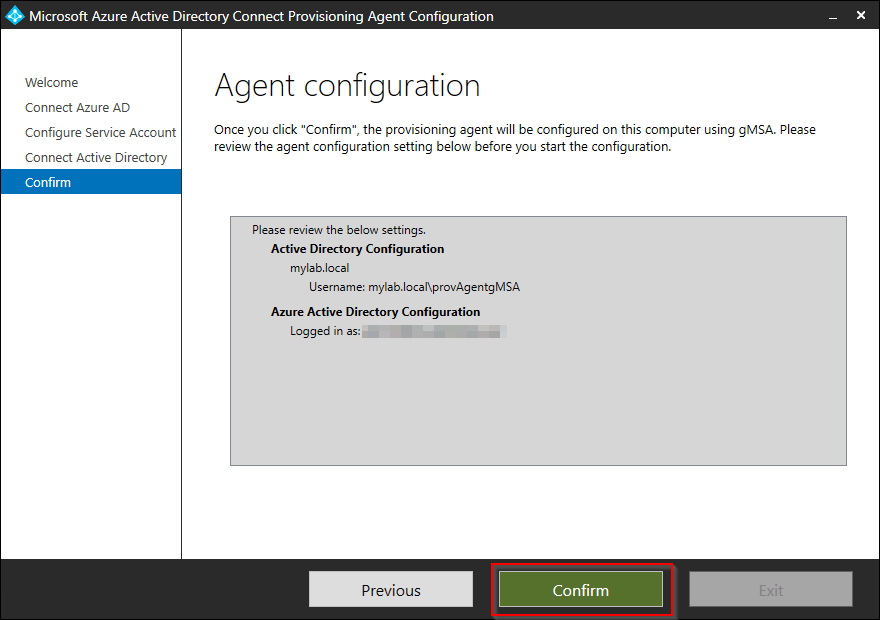
Task: Close the configuration wizard window
Action: (861, 16)
